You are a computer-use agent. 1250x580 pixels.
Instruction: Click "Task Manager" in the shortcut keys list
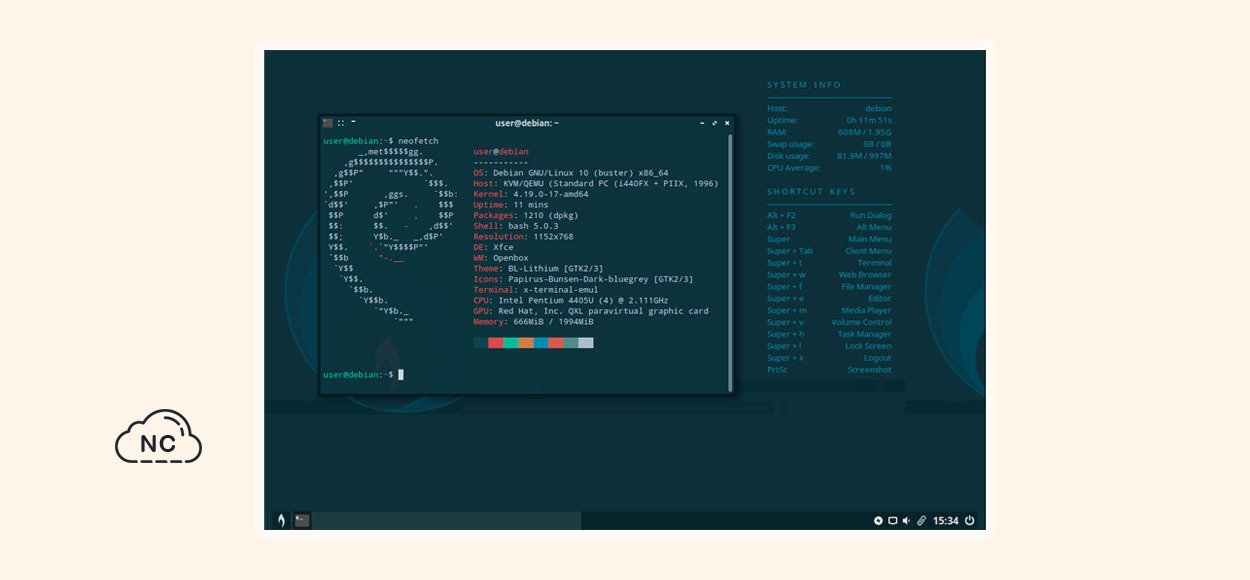865,334
